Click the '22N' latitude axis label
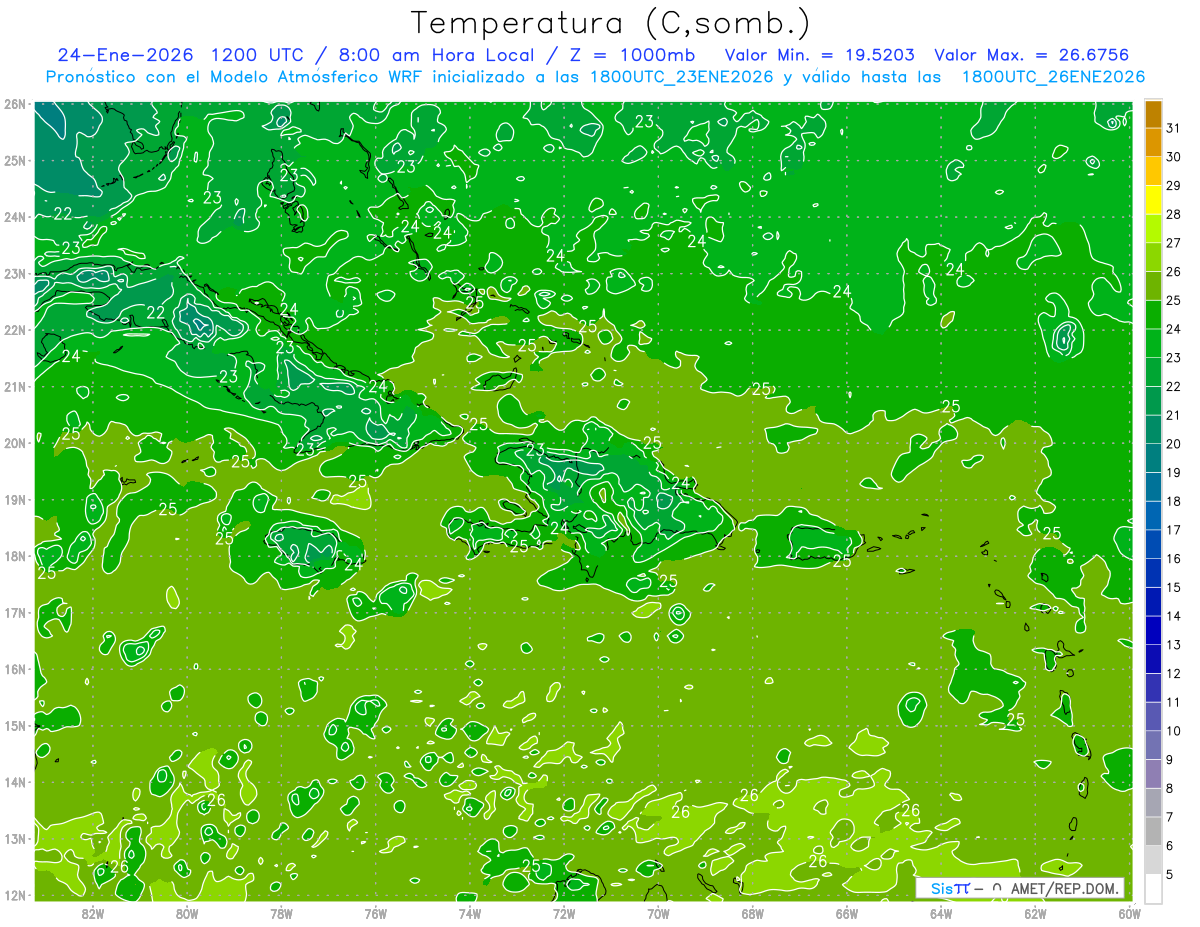The width and height of the screenshot is (1200, 927). [x=15, y=330]
